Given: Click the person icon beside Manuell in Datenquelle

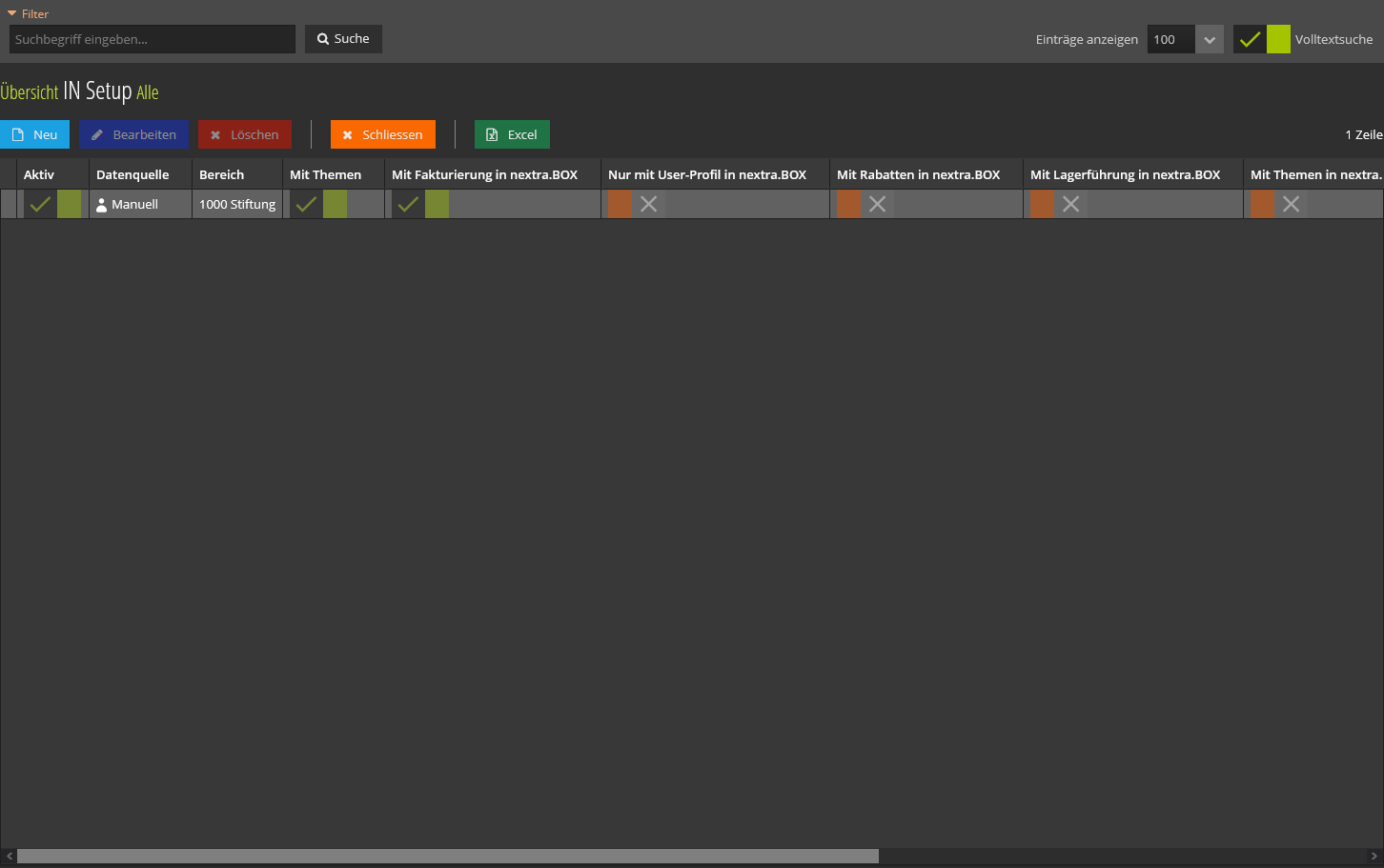Looking at the screenshot, I should click(x=101, y=203).
